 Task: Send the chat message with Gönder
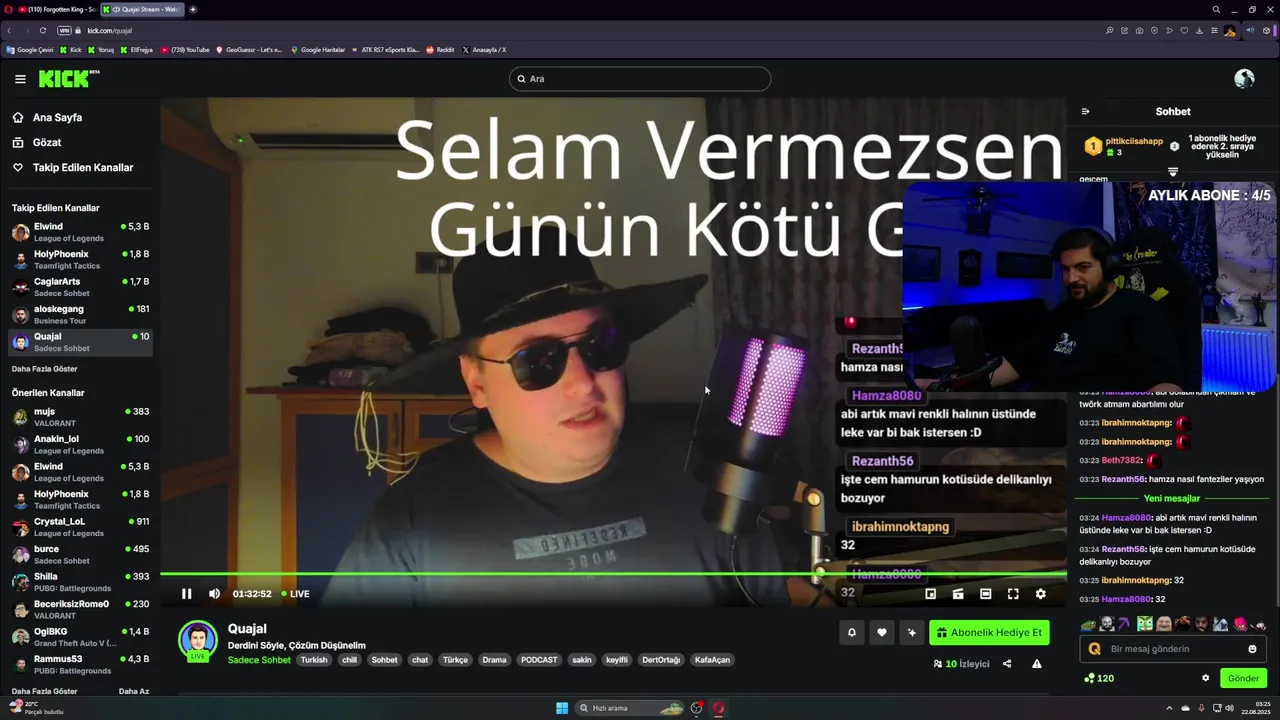coord(1243,678)
